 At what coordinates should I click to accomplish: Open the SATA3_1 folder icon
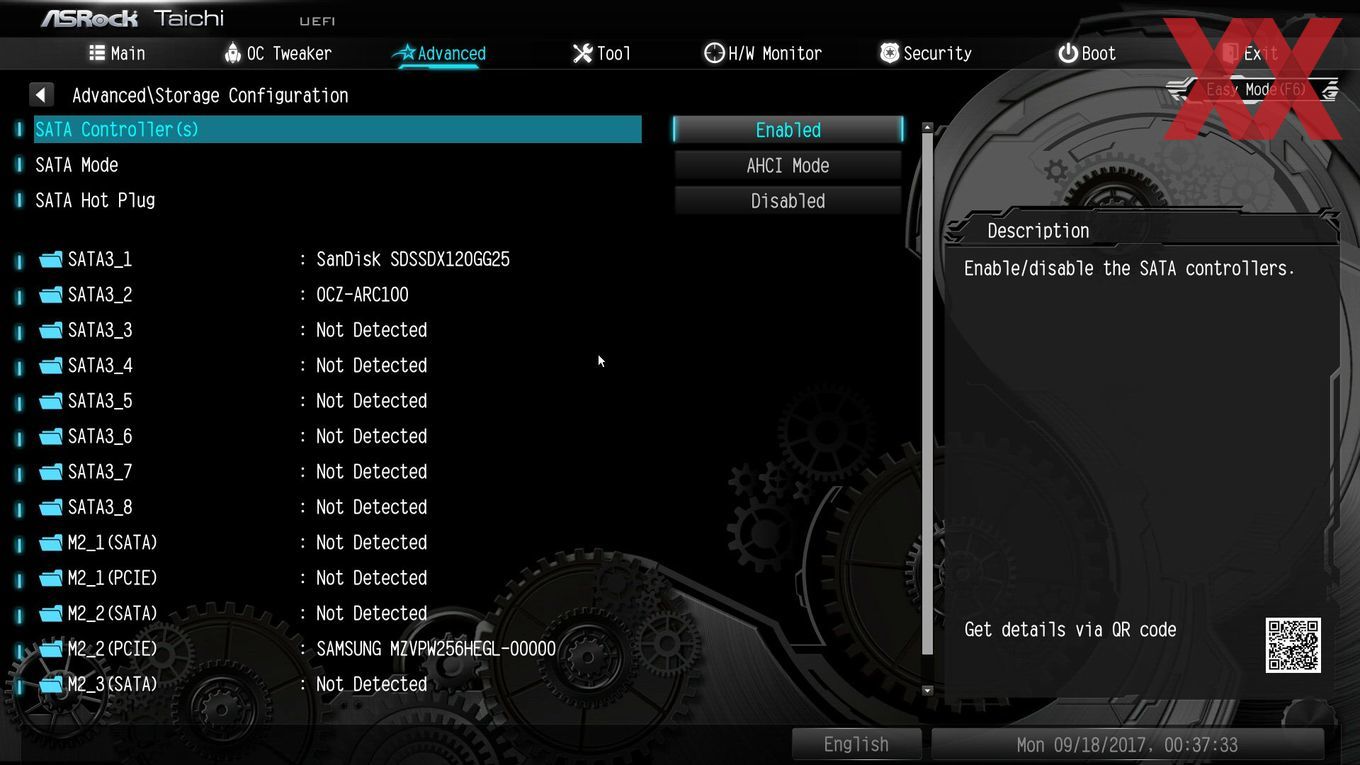tap(51, 260)
